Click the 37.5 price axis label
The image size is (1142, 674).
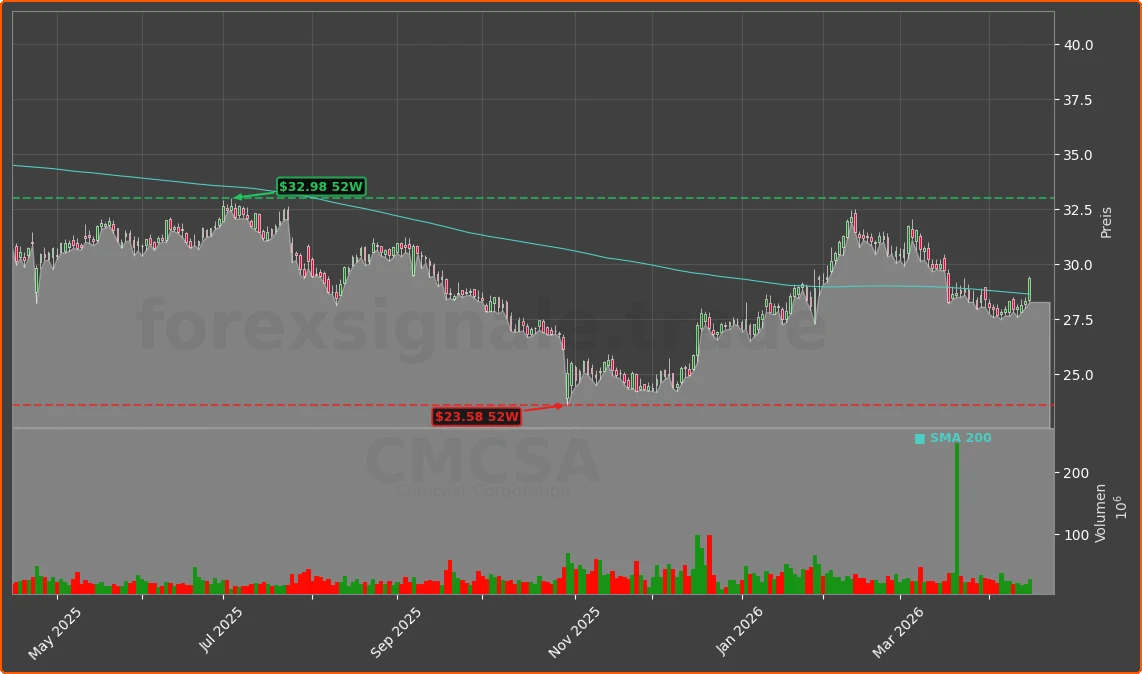tap(1078, 101)
